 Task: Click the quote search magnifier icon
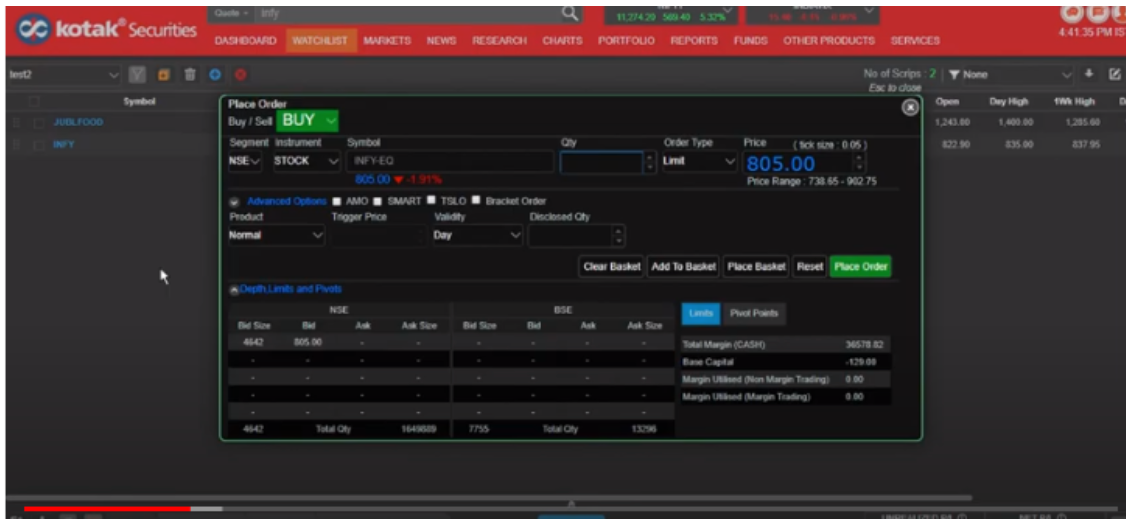click(x=570, y=13)
